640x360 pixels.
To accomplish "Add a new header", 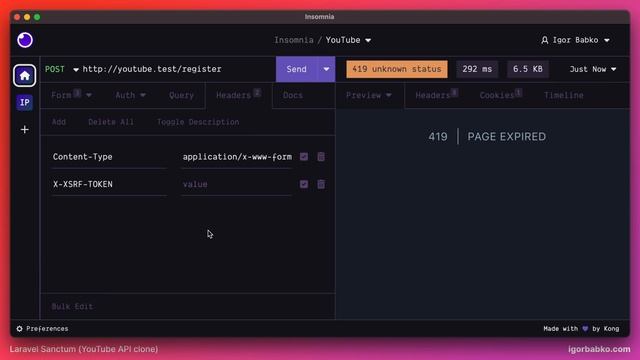I will pos(59,122).
